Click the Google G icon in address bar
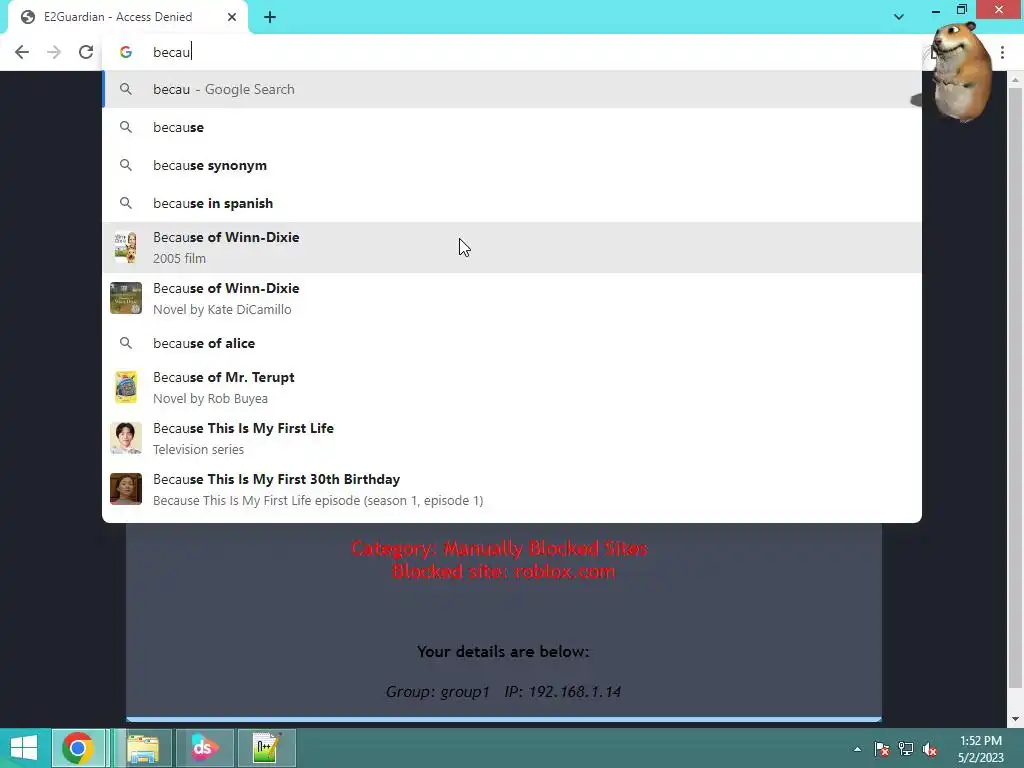1024x768 pixels. click(x=126, y=52)
